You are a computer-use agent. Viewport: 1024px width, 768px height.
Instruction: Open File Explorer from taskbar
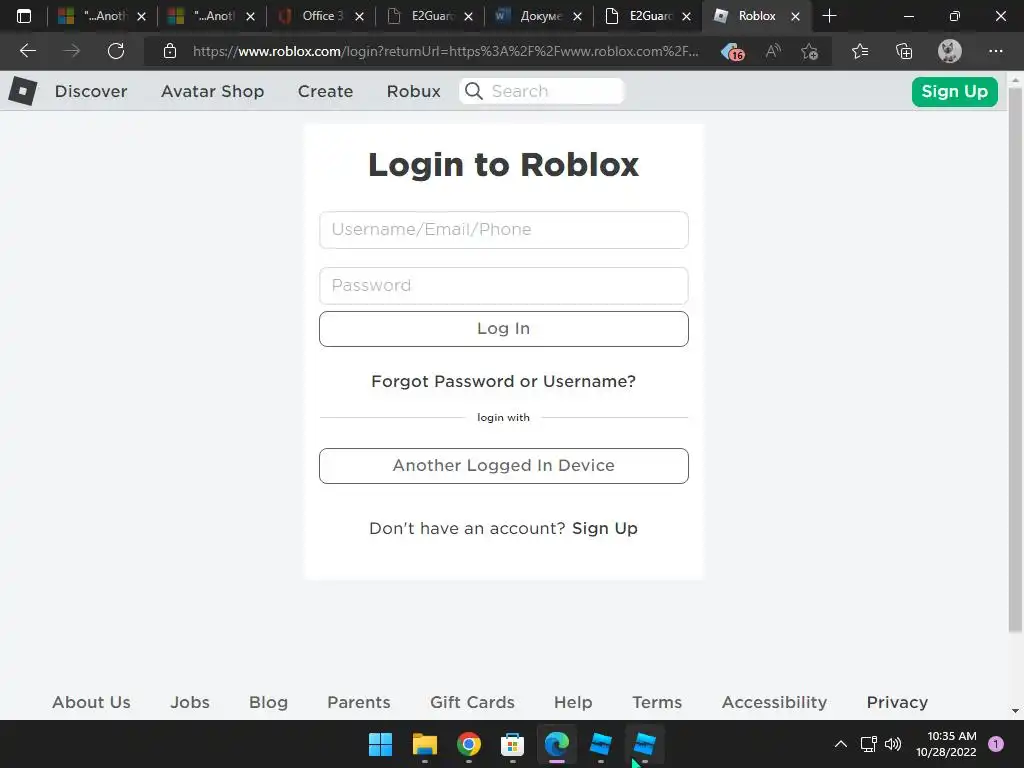tap(424, 744)
